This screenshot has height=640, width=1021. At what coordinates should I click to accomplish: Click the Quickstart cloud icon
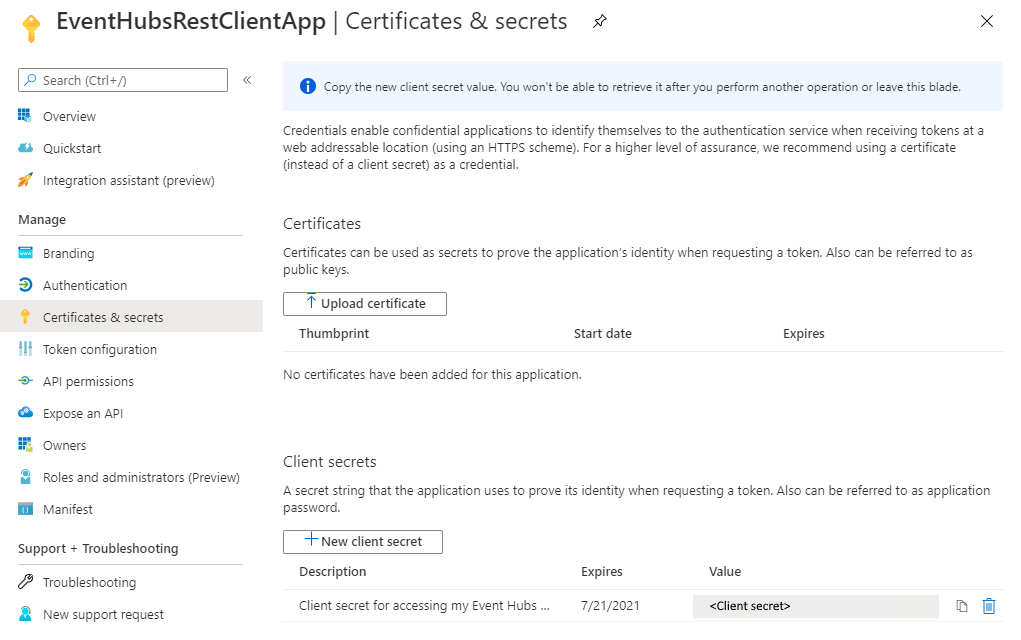(25, 149)
